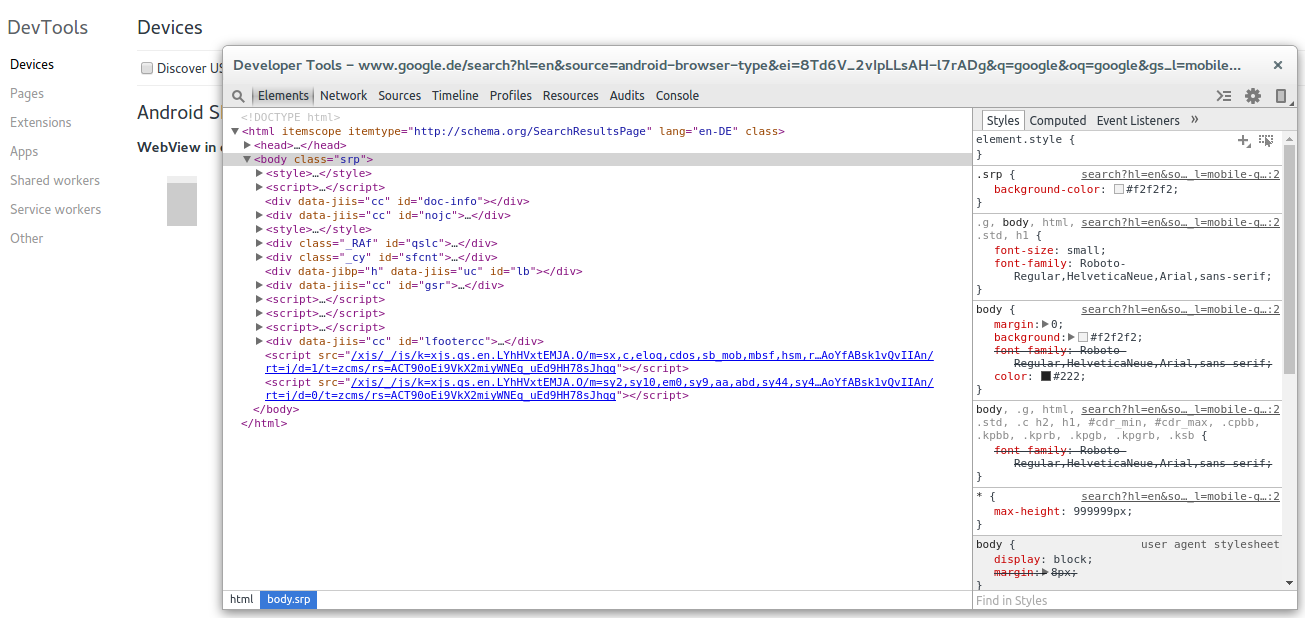Click display: block declaration
1305x618 pixels.
[x=1043, y=559]
